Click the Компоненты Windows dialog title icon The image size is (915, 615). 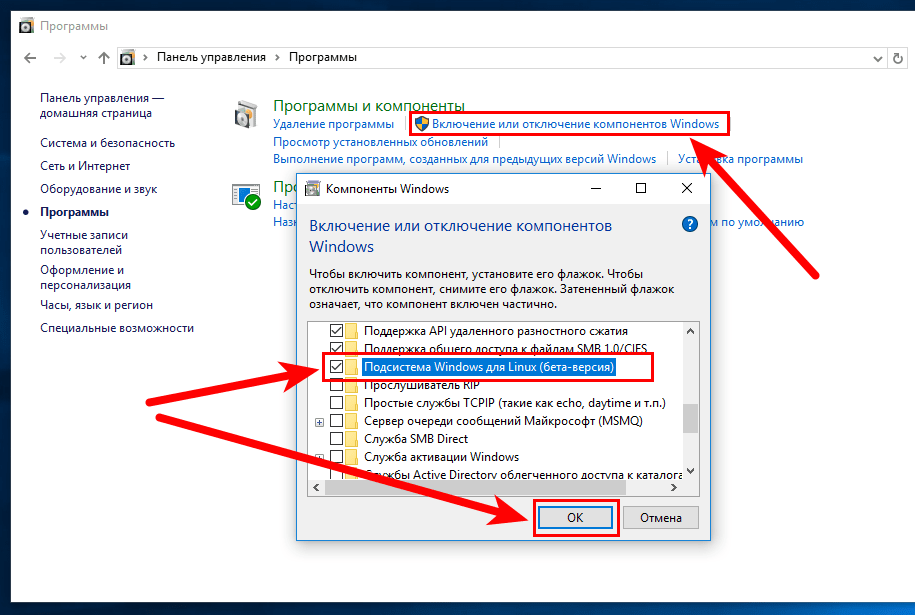tap(313, 188)
